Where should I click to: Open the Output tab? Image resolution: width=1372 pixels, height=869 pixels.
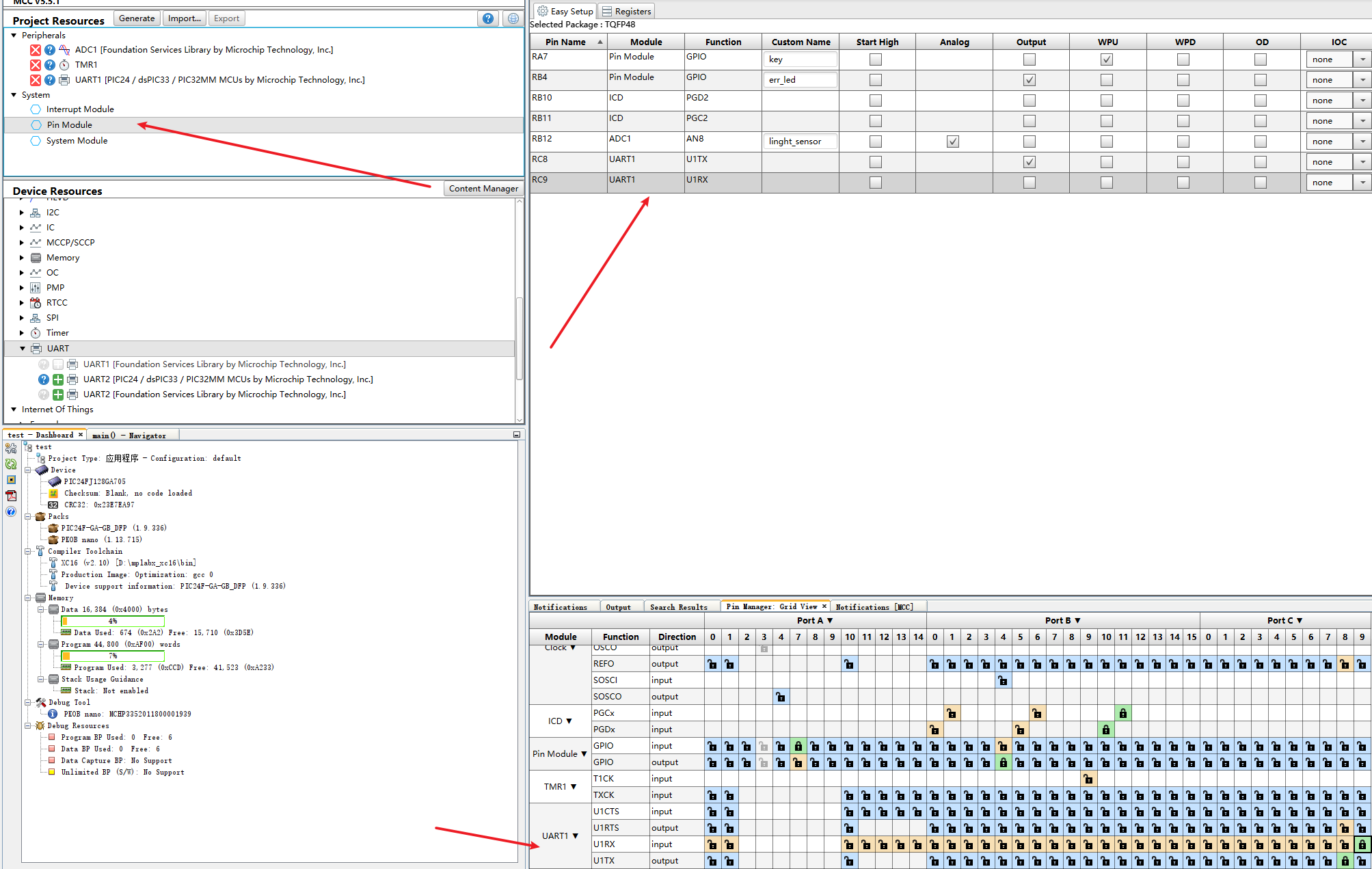click(x=618, y=607)
